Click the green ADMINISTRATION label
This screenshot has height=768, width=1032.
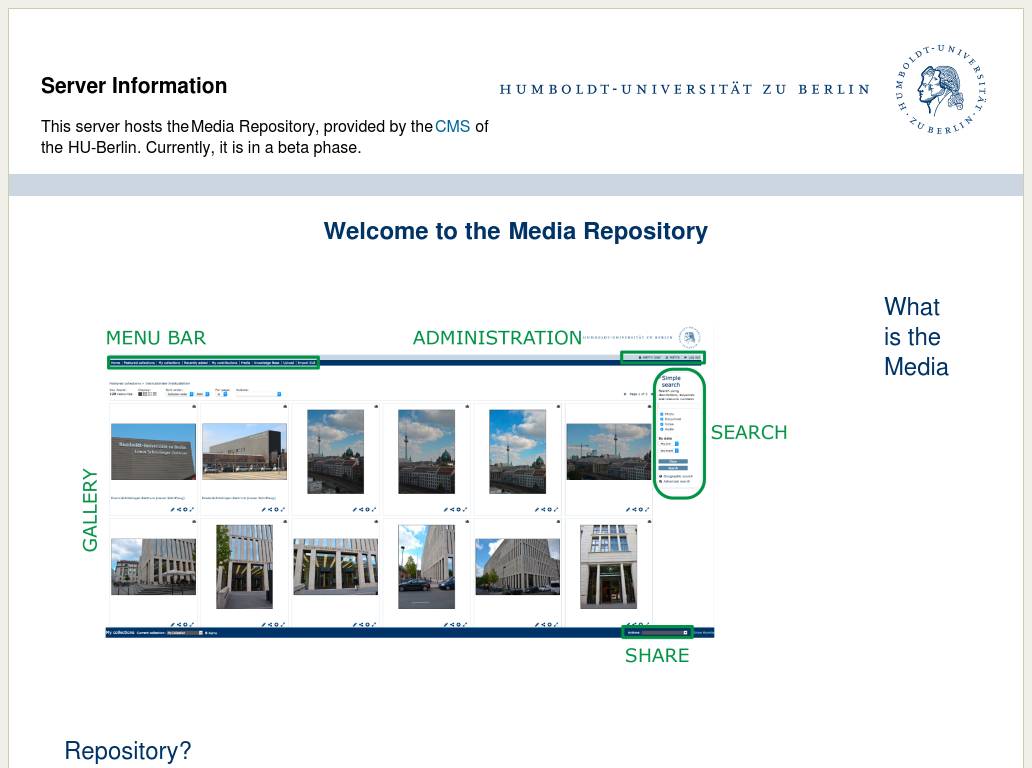(x=497, y=338)
